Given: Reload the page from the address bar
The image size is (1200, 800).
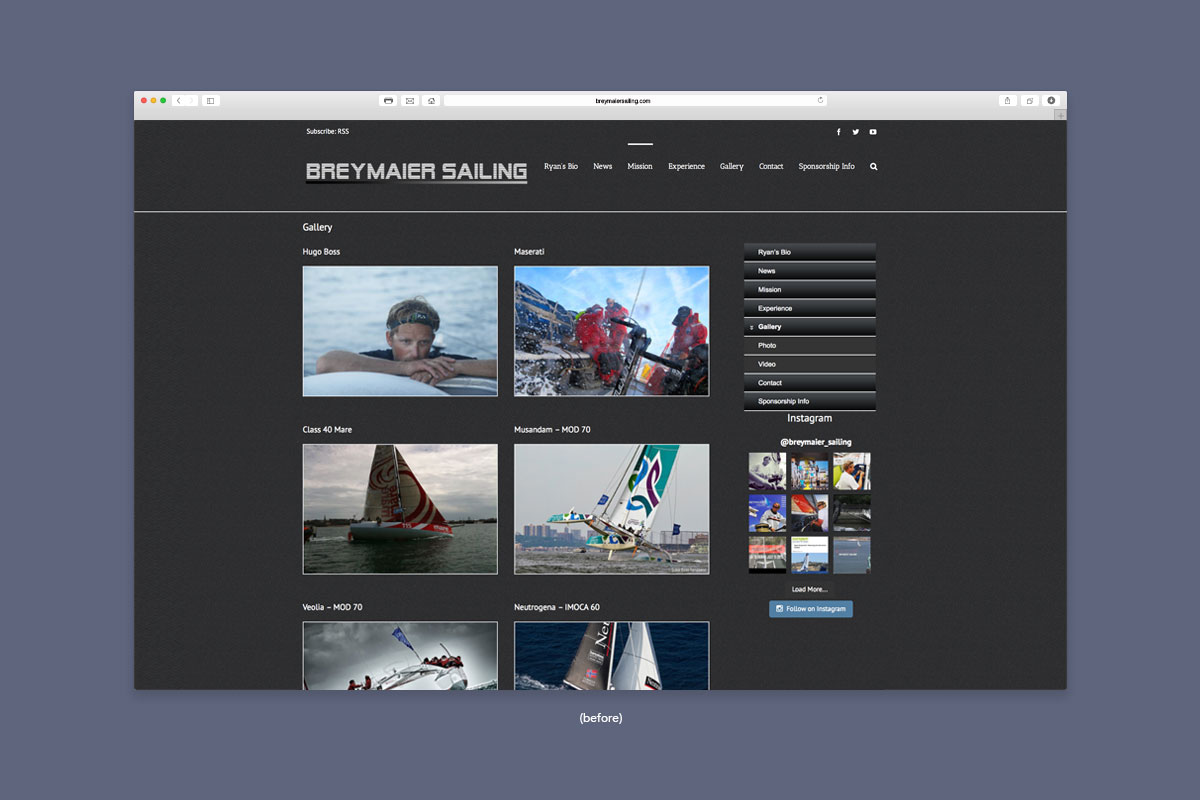Looking at the screenshot, I should 820,100.
